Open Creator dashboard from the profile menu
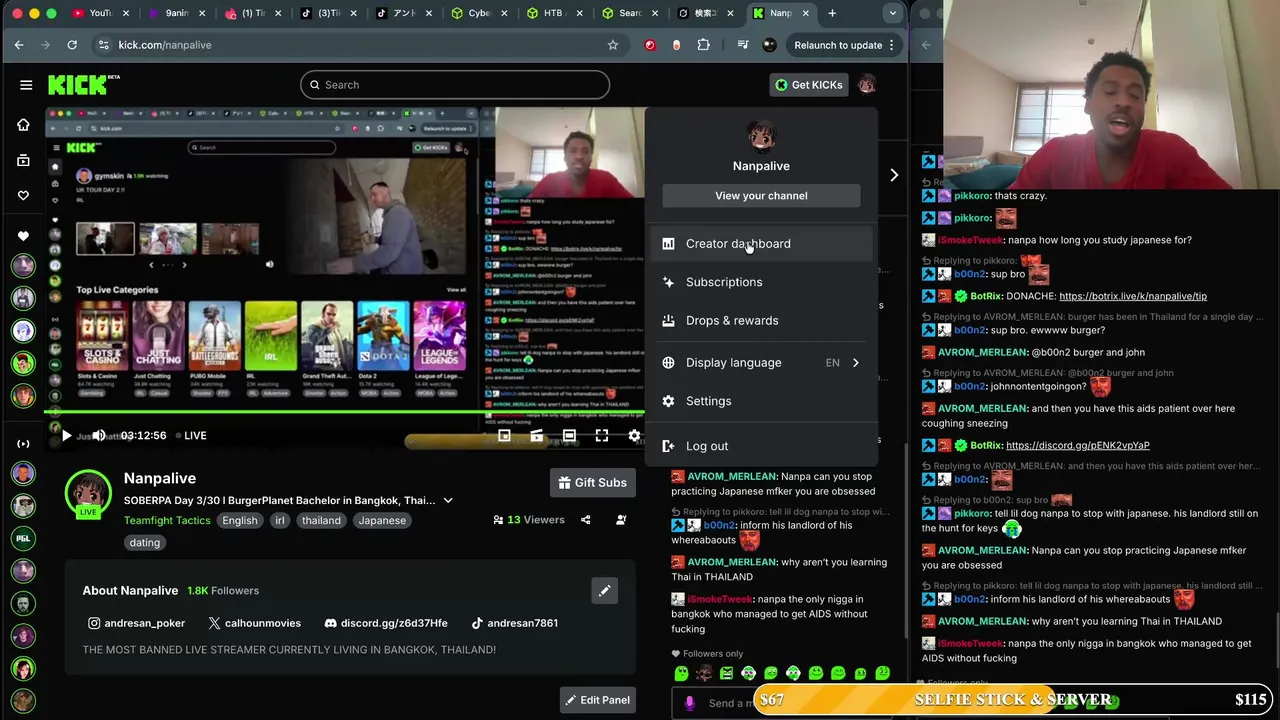 [x=761, y=244]
